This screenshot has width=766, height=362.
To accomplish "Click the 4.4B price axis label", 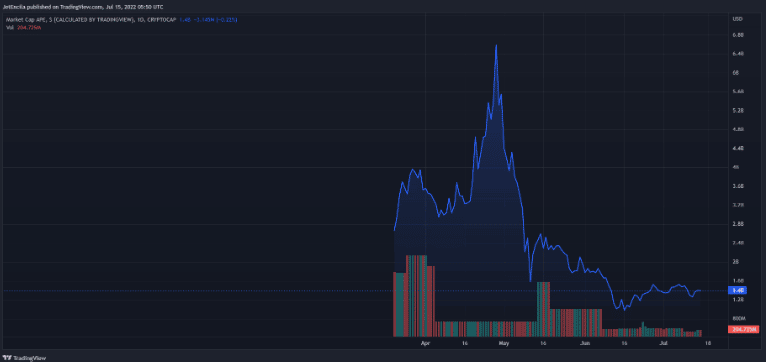I will (x=738, y=148).
